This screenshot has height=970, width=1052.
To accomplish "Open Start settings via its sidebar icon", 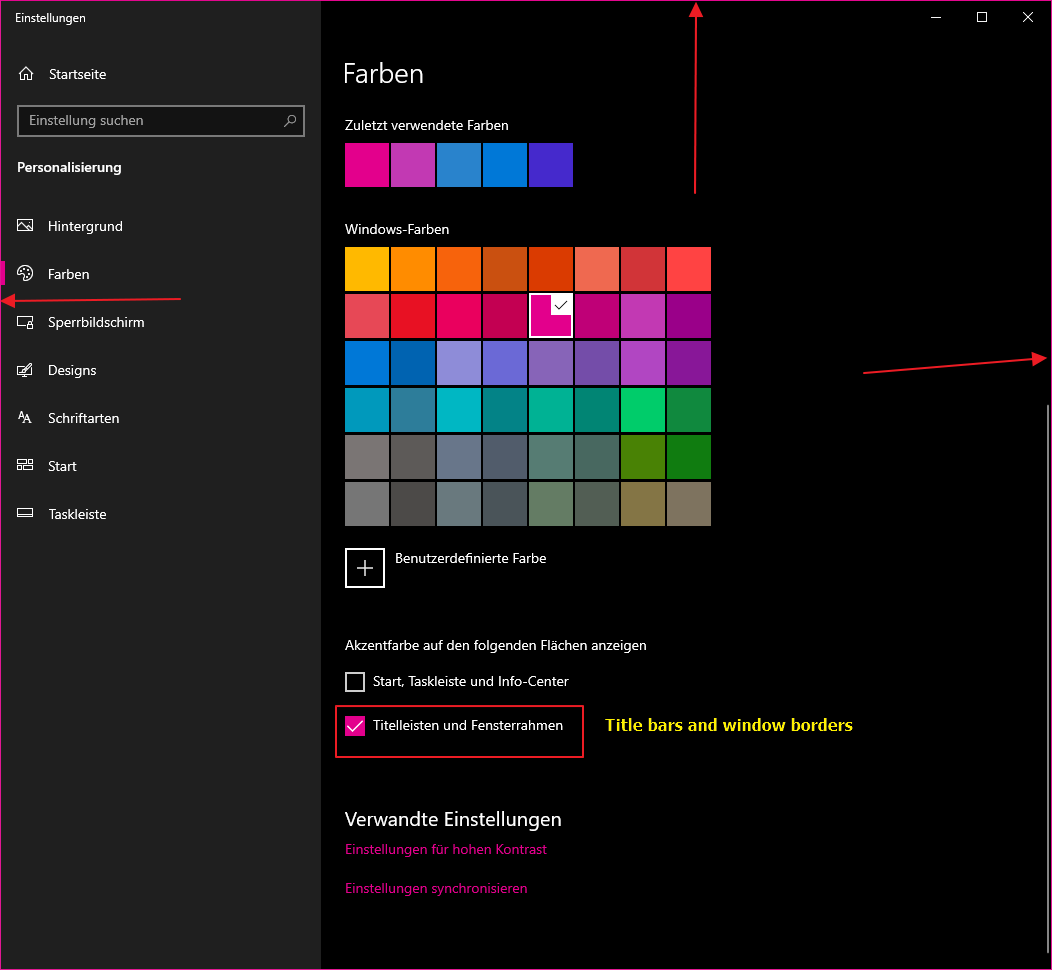I will (25, 466).
